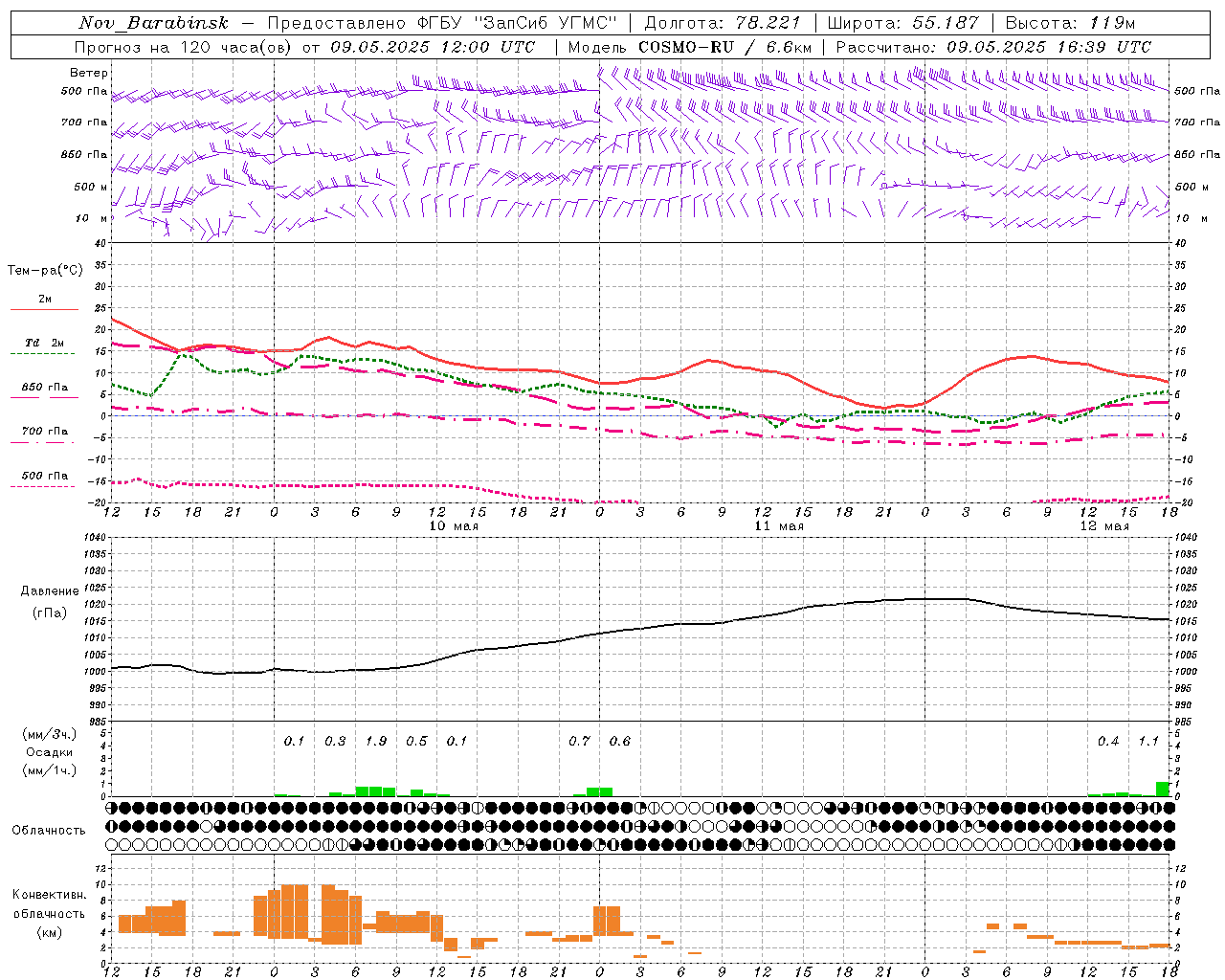Select the provider text ФГБУ "ЗапСиб УГМС"

click(517, 23)
